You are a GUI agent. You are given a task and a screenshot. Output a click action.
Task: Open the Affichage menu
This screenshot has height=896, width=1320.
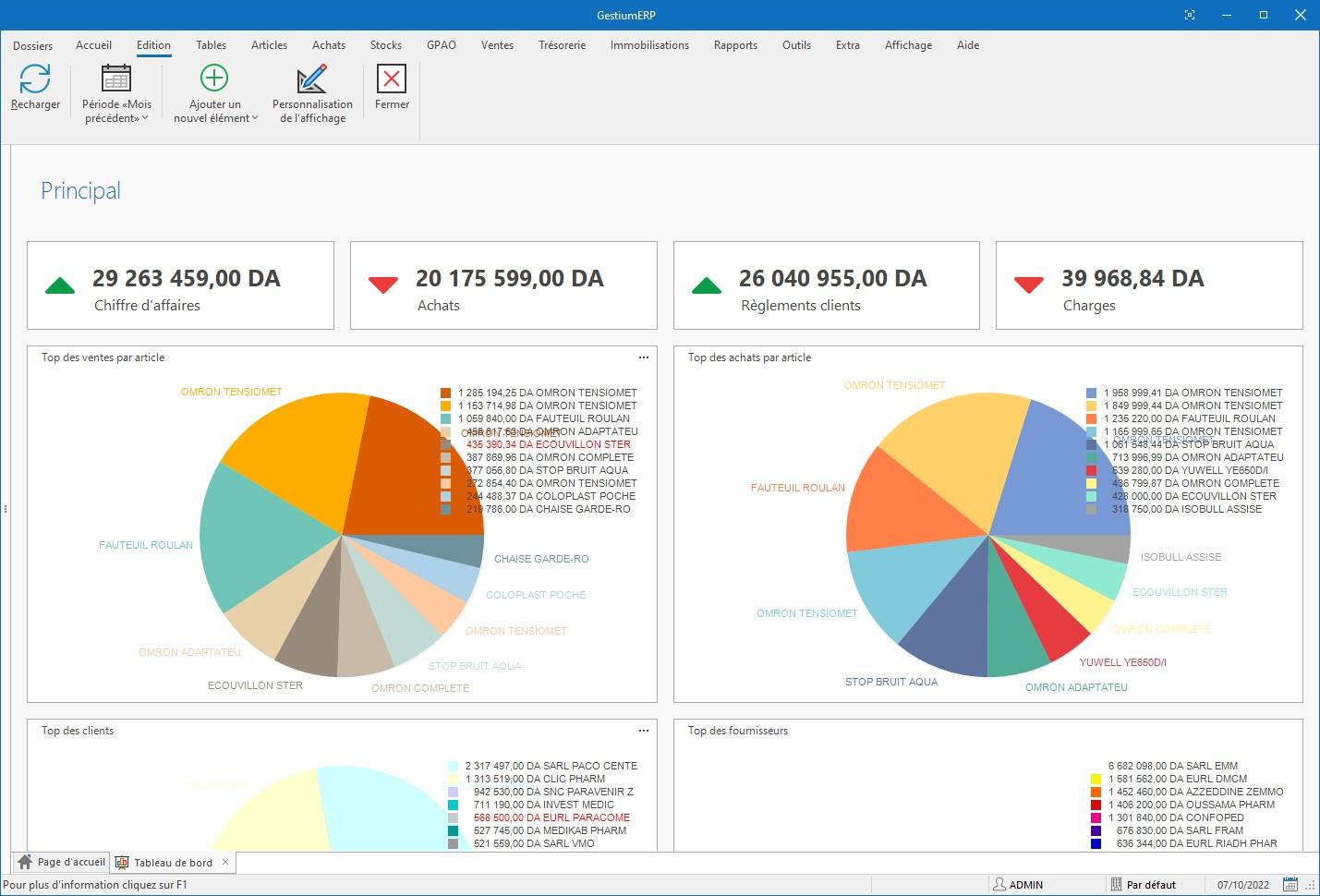[908, 45]
